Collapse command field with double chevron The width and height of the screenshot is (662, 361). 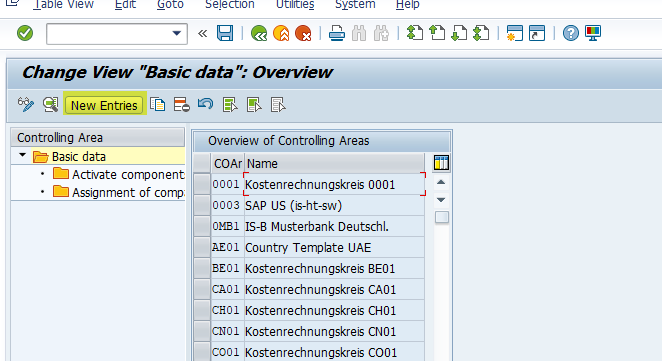203,33
